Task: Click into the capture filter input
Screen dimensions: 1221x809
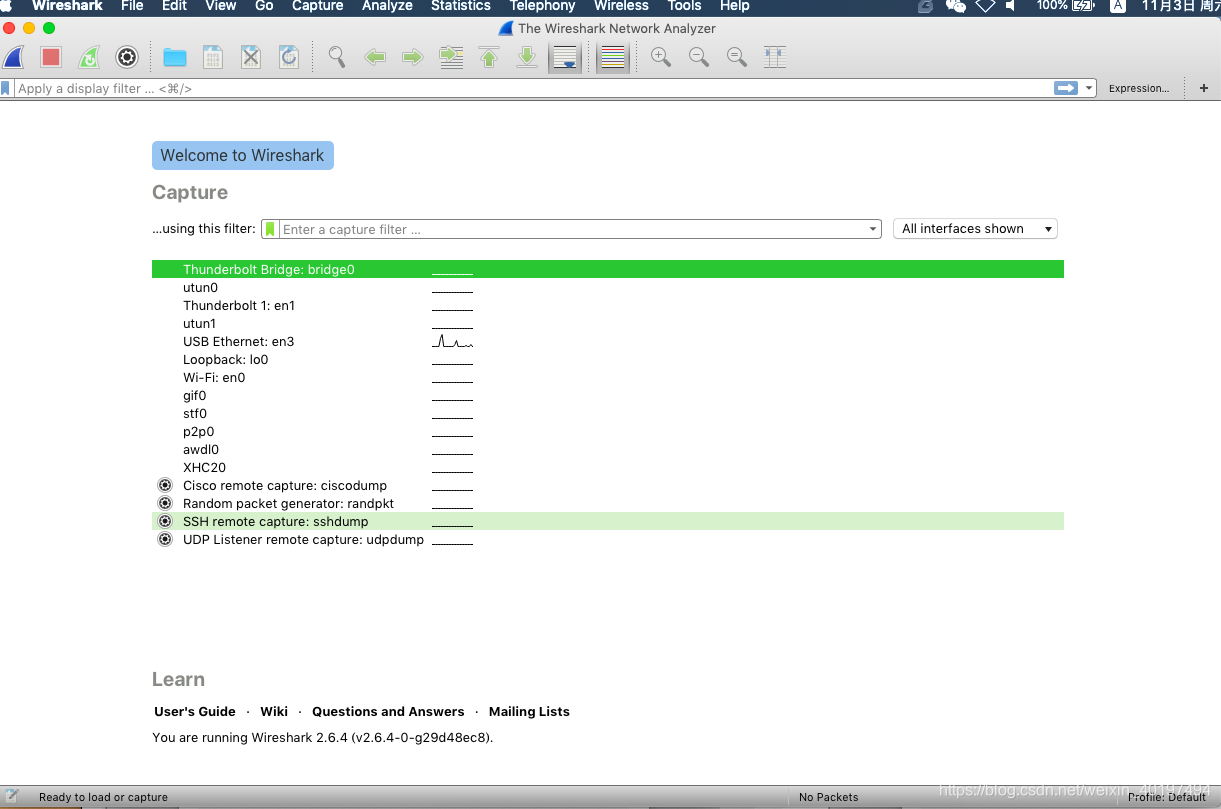Action: (573, 229)
